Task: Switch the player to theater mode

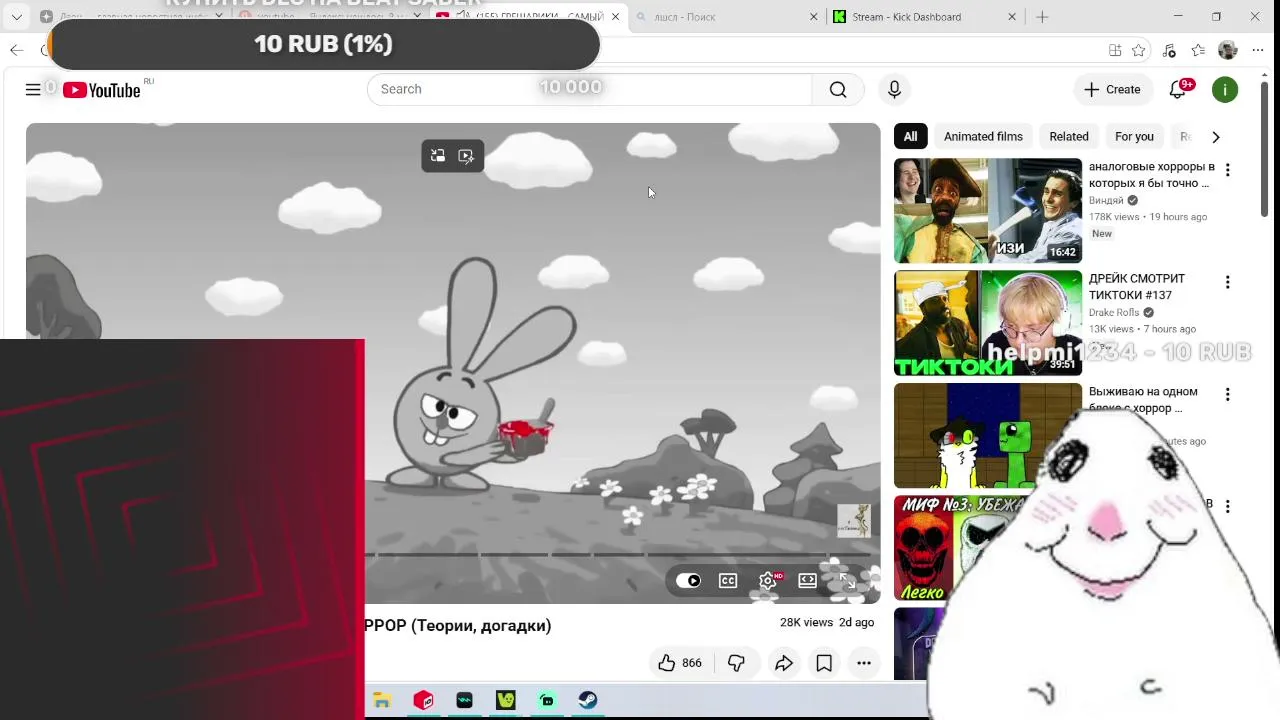Action: [807, 580]
